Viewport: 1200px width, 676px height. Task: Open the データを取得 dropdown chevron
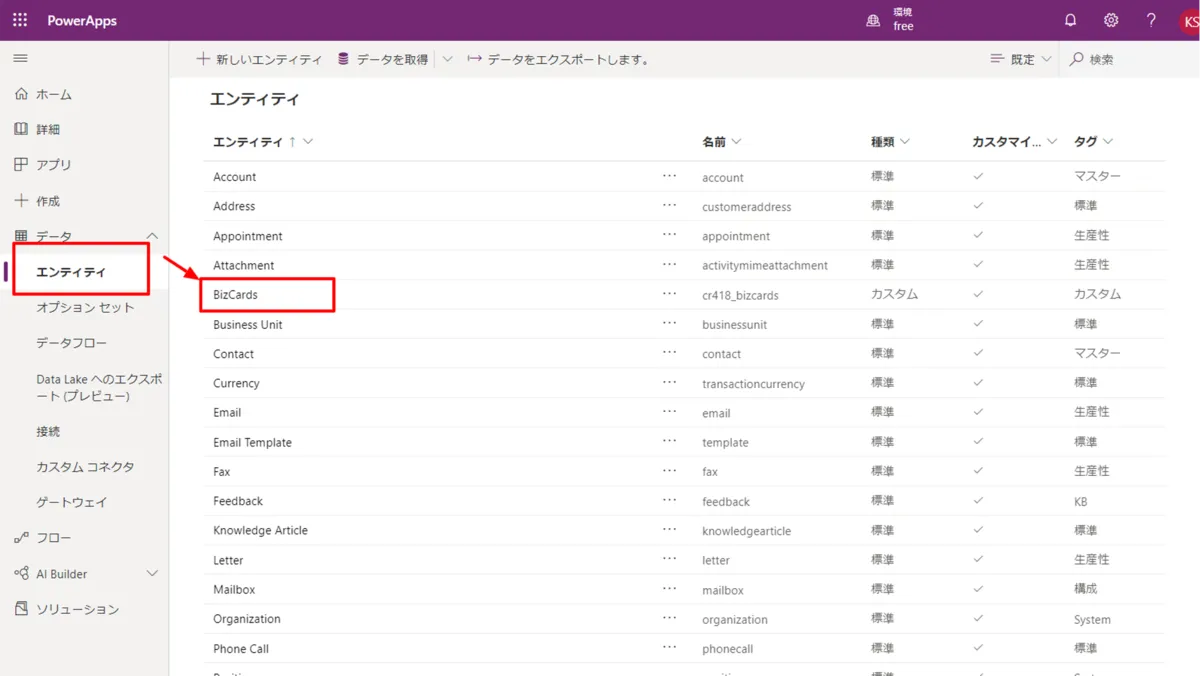pyautogui.click(x=446, y=59)
